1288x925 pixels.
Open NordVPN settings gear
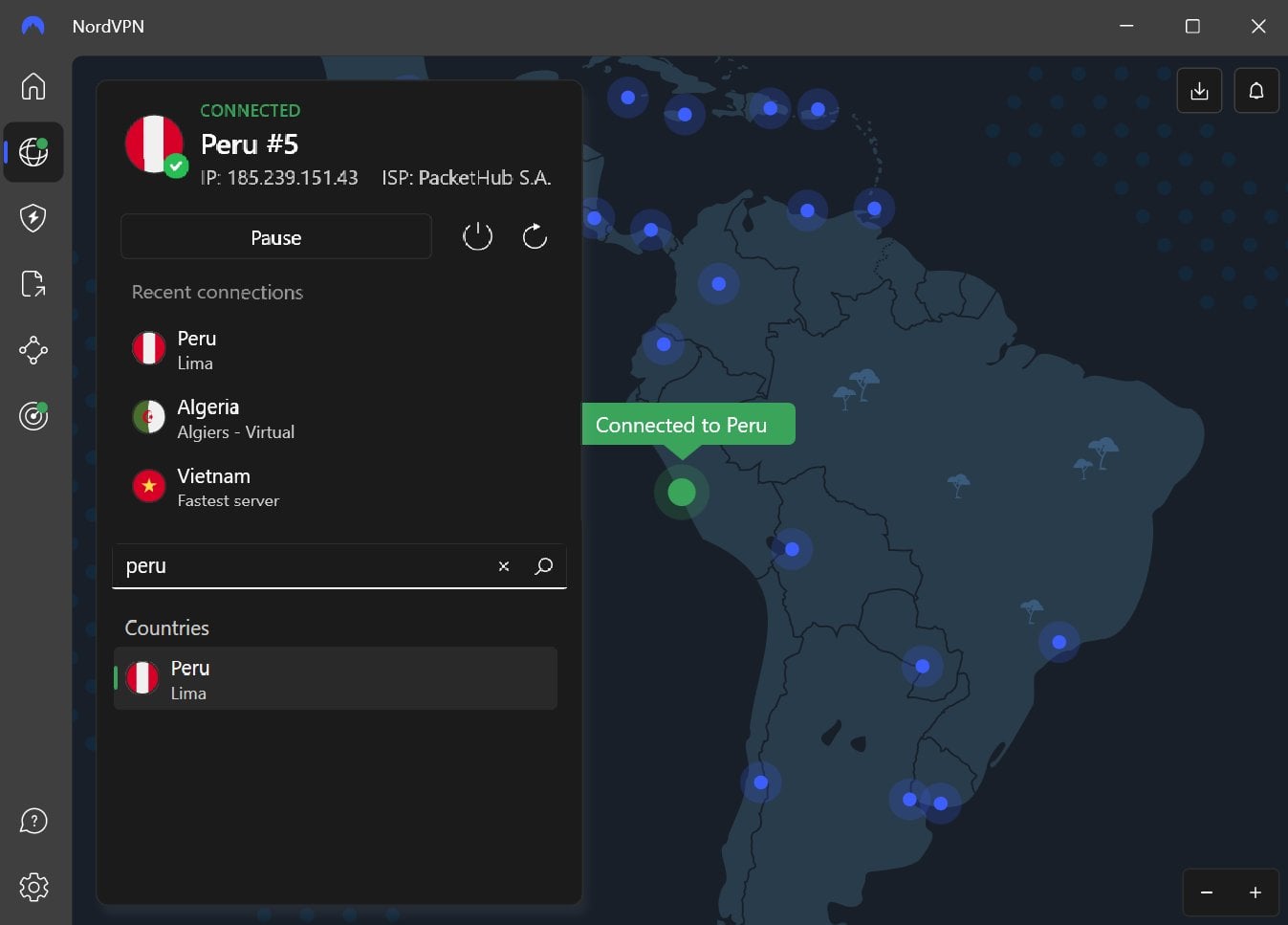tap(33, 887)
